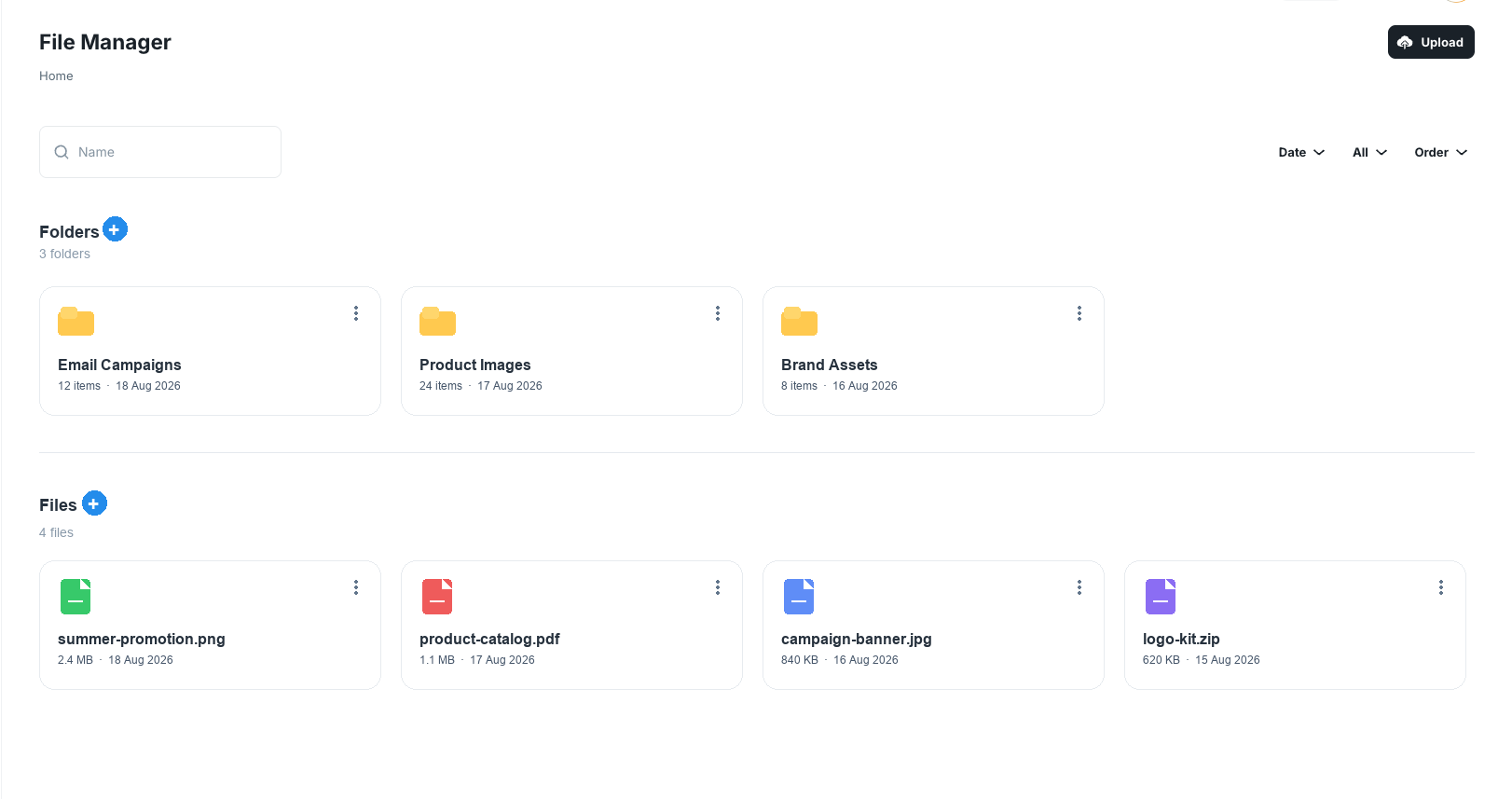Screen dimensions: 1512x799
Task: Select the Email Campaigns folder name
Action: click(x=119, y=365)
